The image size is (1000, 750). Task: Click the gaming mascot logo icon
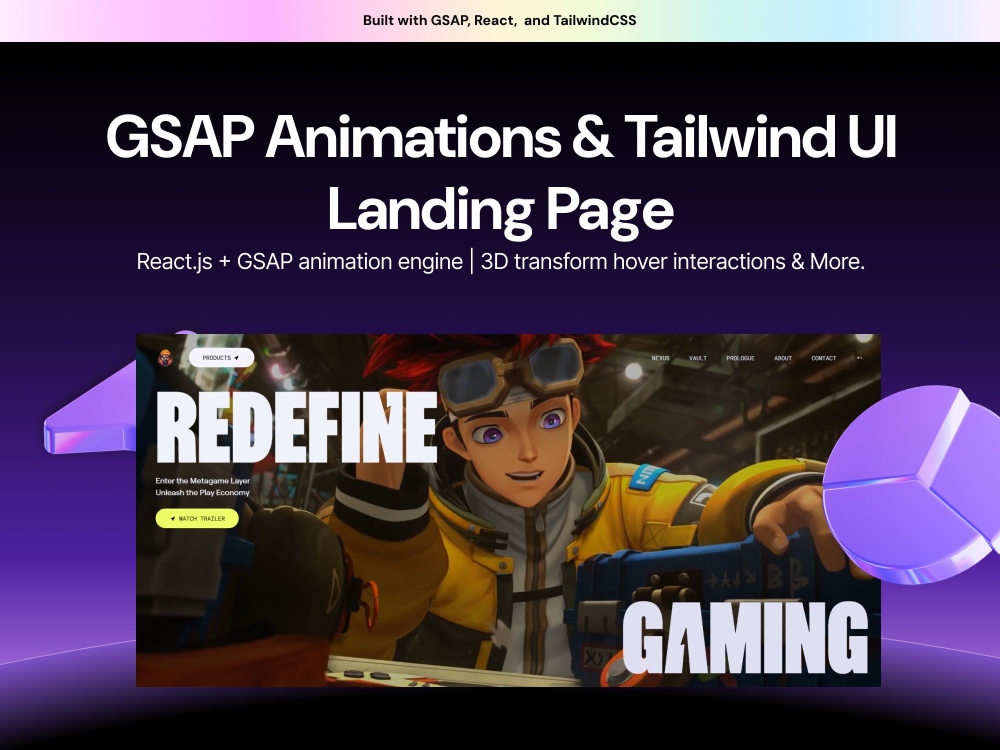tap(165, 358)
